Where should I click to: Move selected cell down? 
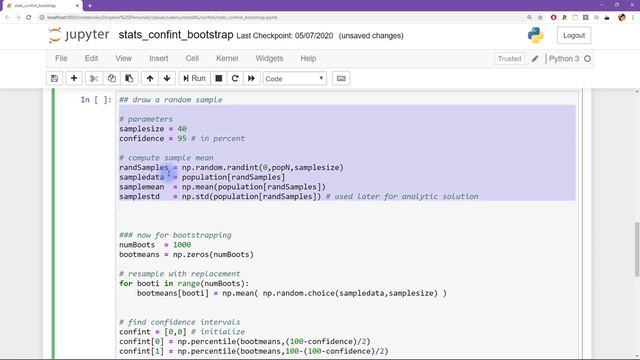click(x=167, y=78)
